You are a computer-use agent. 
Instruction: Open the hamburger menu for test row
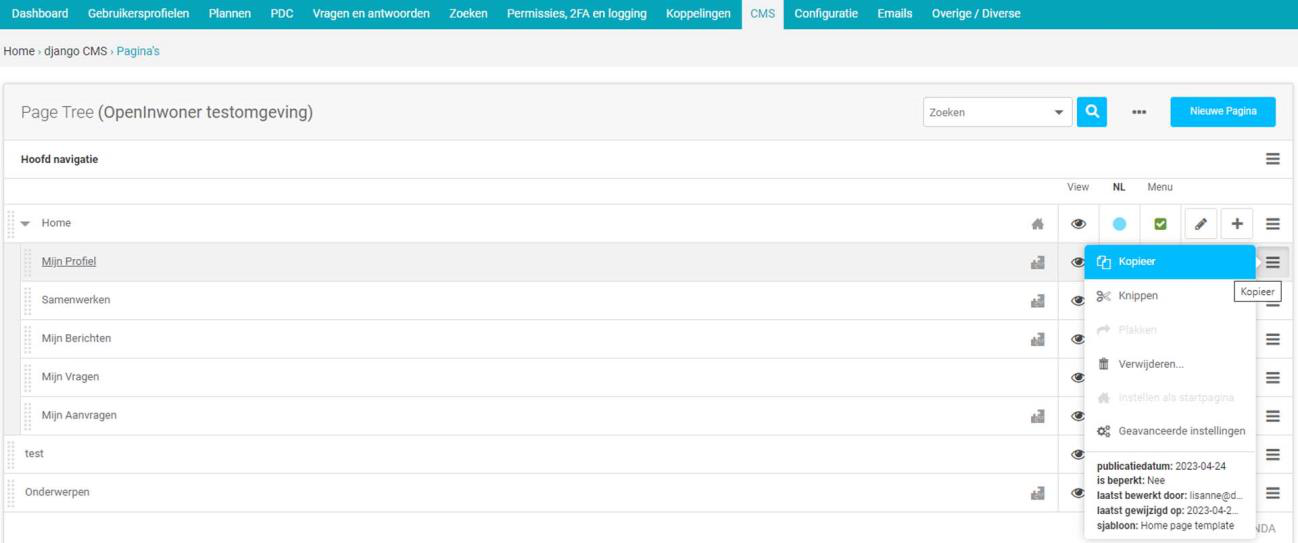click(x=1272, y=455)
